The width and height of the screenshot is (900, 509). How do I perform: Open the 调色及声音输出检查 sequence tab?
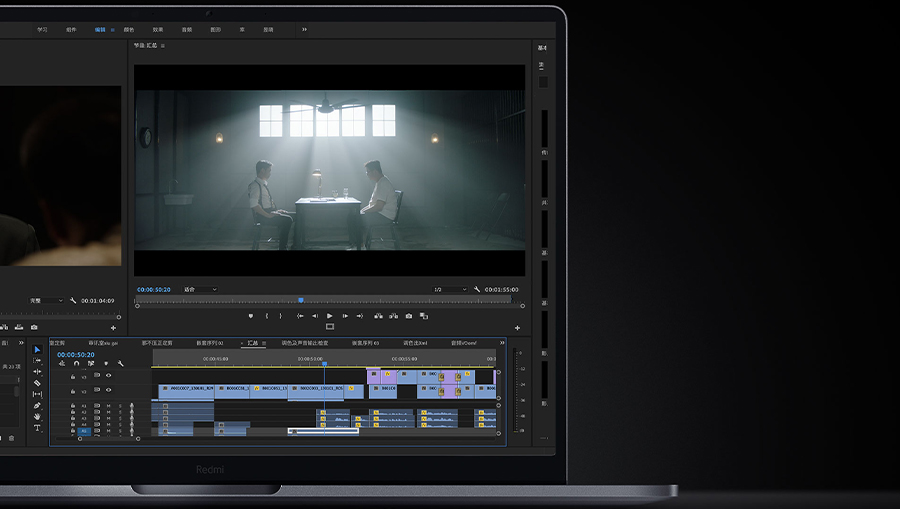tap(305, 343)
